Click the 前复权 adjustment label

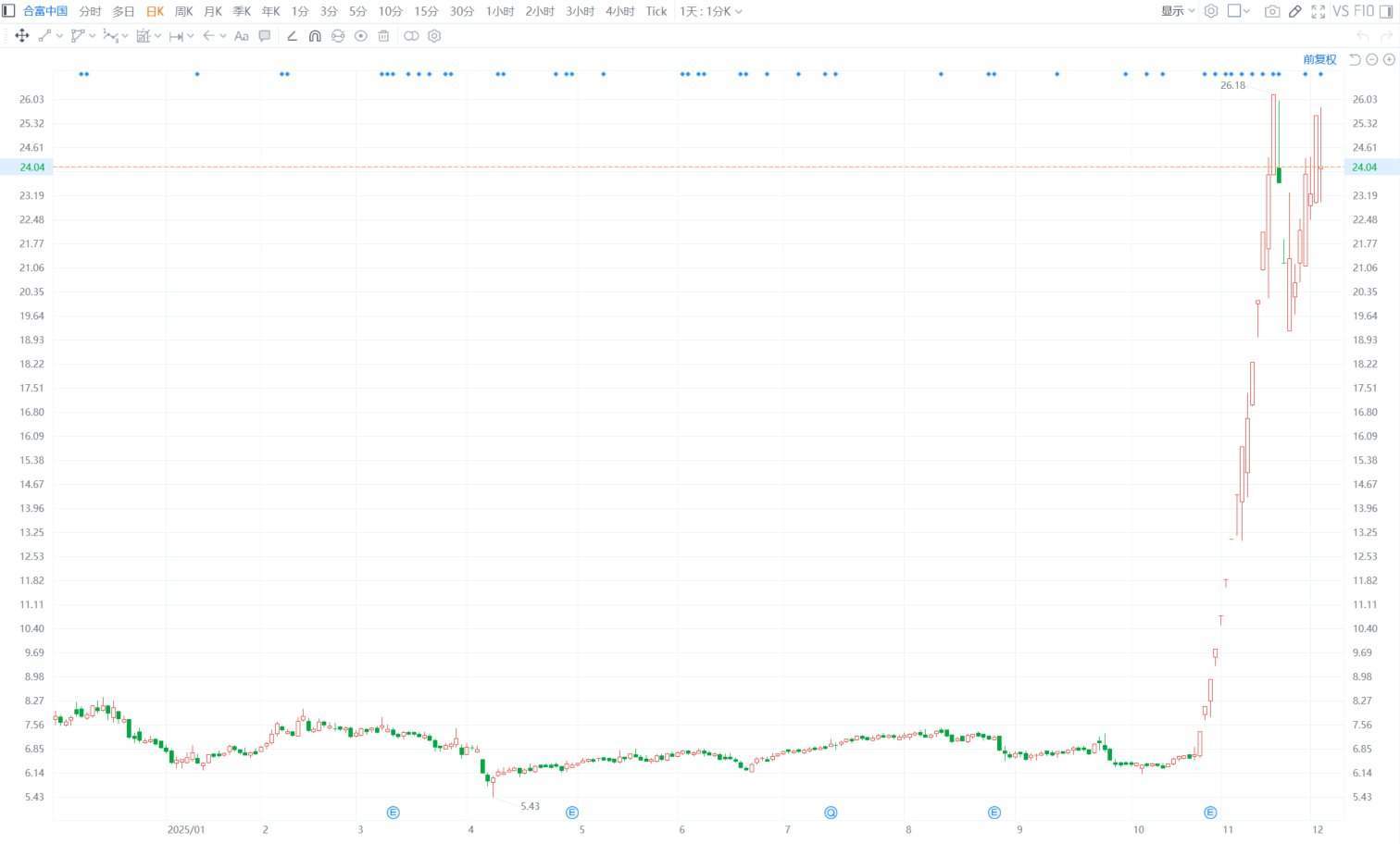(x=1319, y=59)
